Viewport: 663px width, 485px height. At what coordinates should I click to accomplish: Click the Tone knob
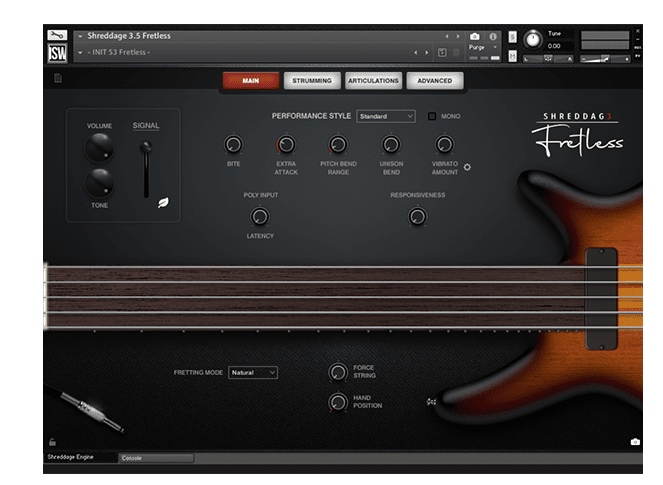pyautogui.click(x=99, y=183)
